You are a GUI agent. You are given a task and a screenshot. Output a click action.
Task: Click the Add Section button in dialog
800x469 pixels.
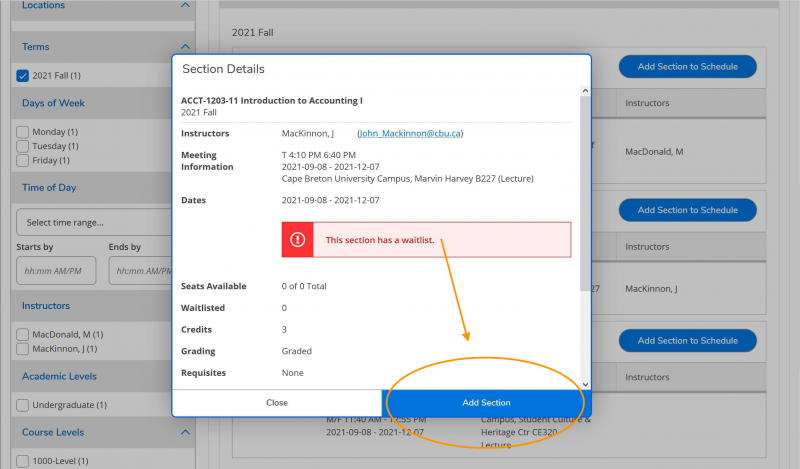click(486, 403)
